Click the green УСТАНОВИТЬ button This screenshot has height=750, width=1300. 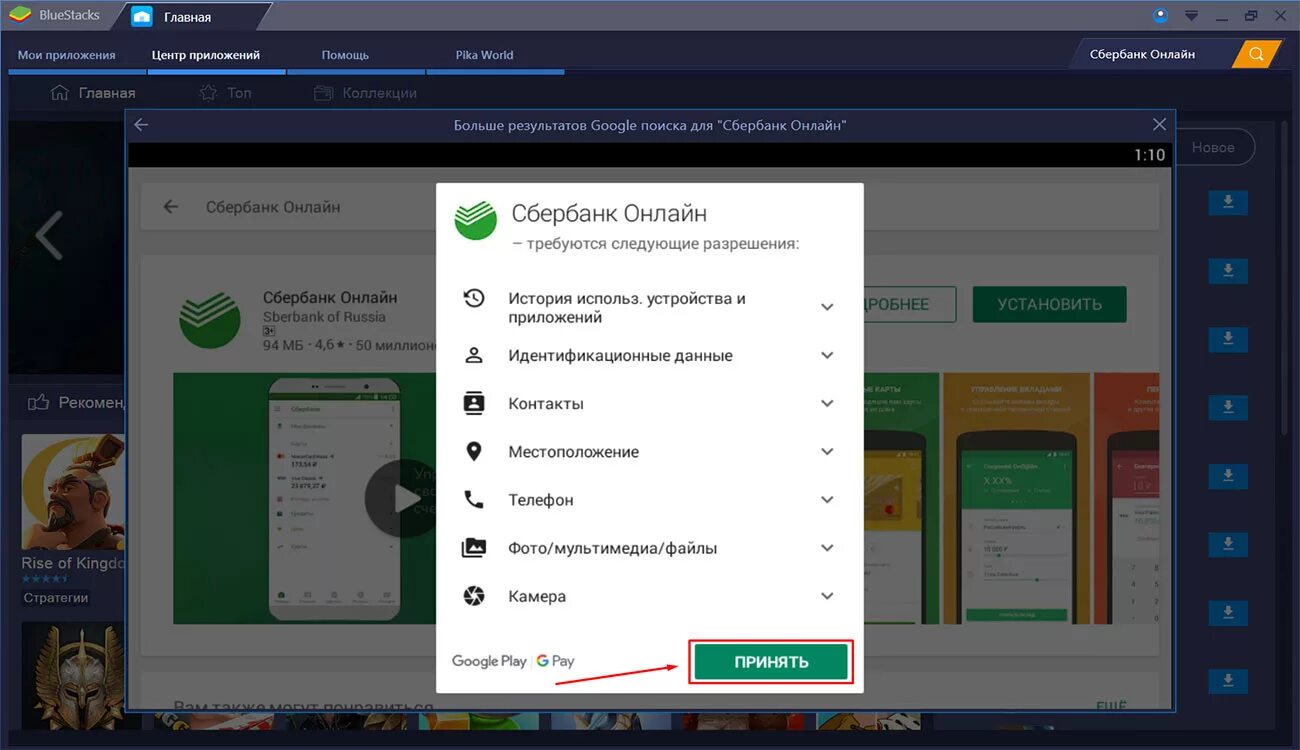(1049, 304)
